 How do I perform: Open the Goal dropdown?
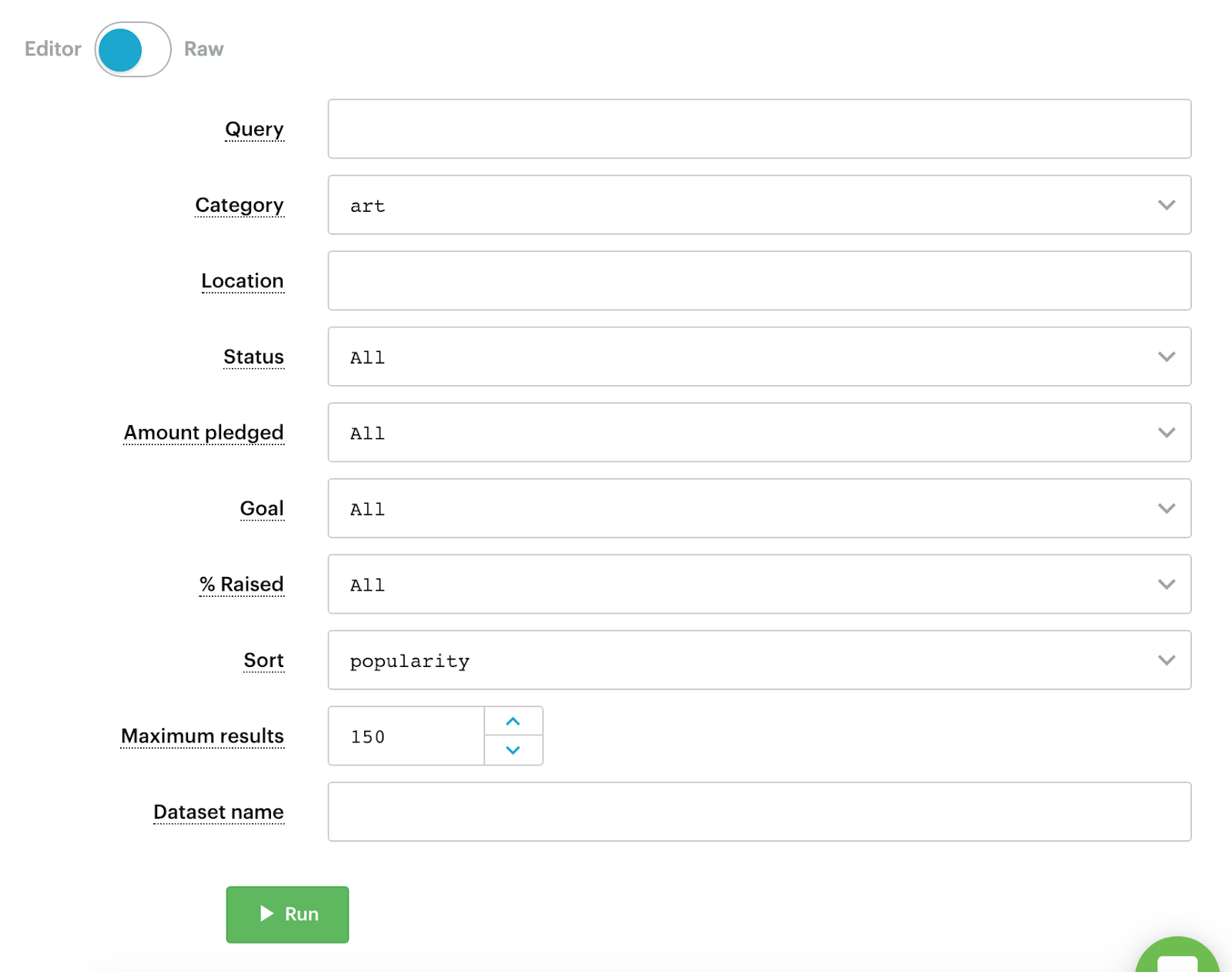[x=759, y=508]
